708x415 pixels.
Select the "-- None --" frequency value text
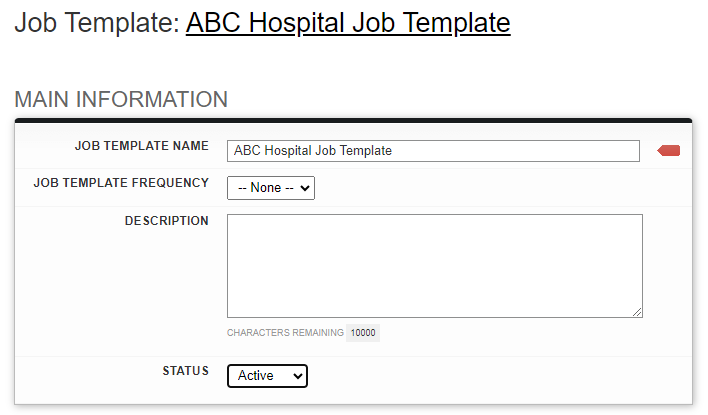point(266,188)
